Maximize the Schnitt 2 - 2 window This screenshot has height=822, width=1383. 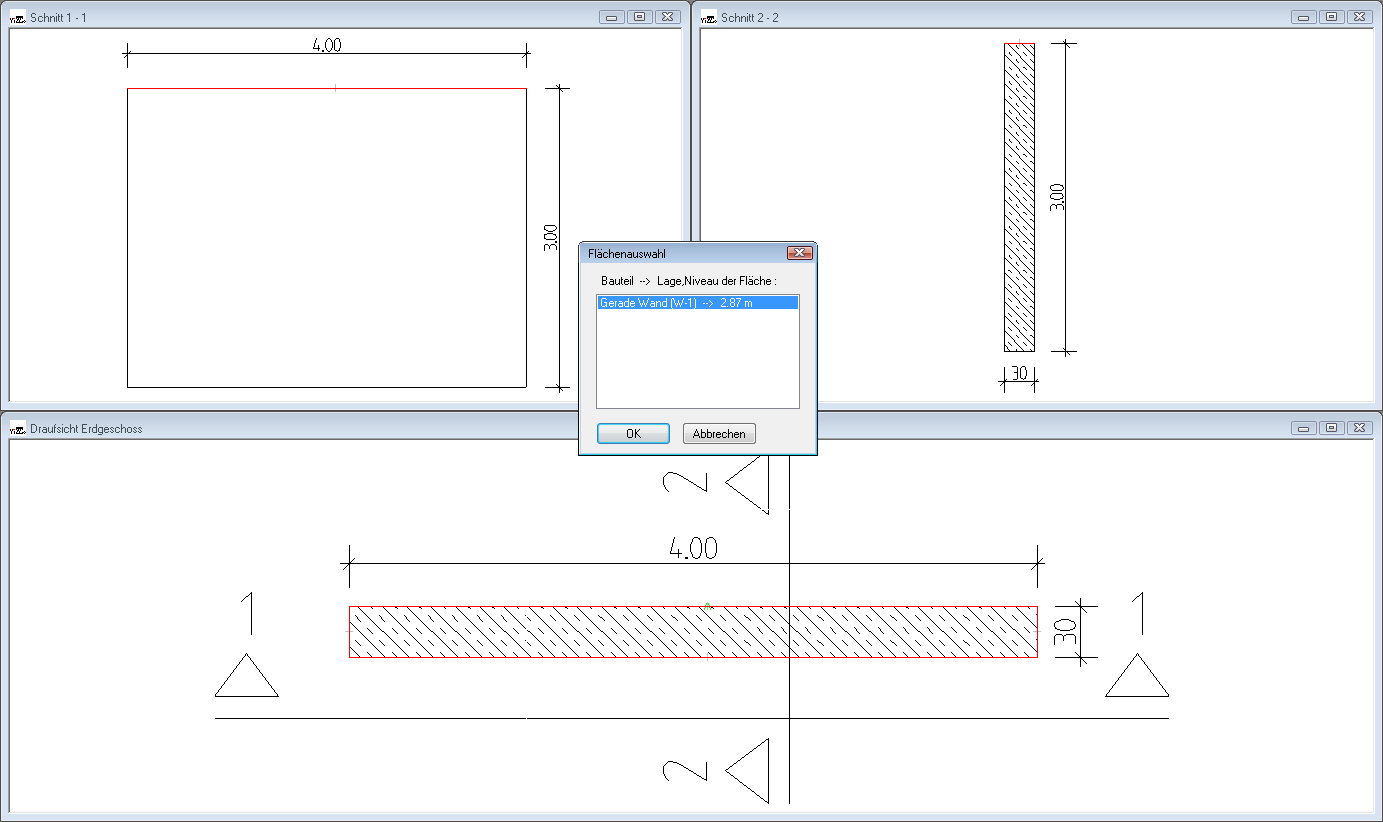pyautogui.click(x=1332, y=17)
